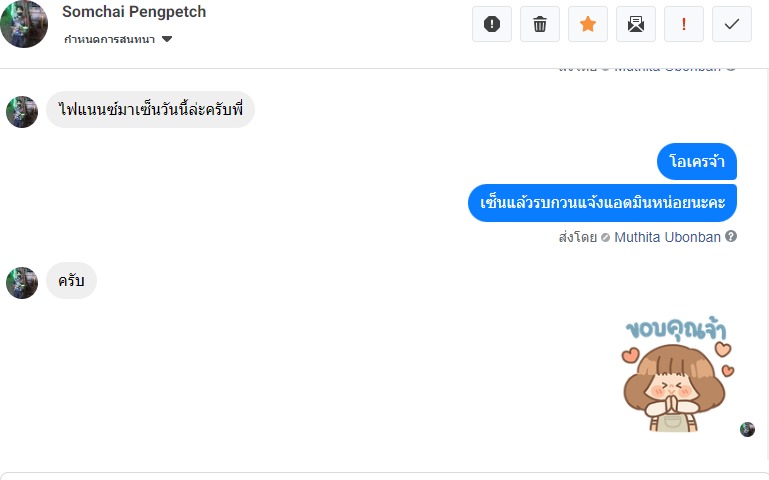Viewport: 769px width, 480px height.
Task: Click the message input box at bottom
Action: pyautogui.click(x=384, y=475)
